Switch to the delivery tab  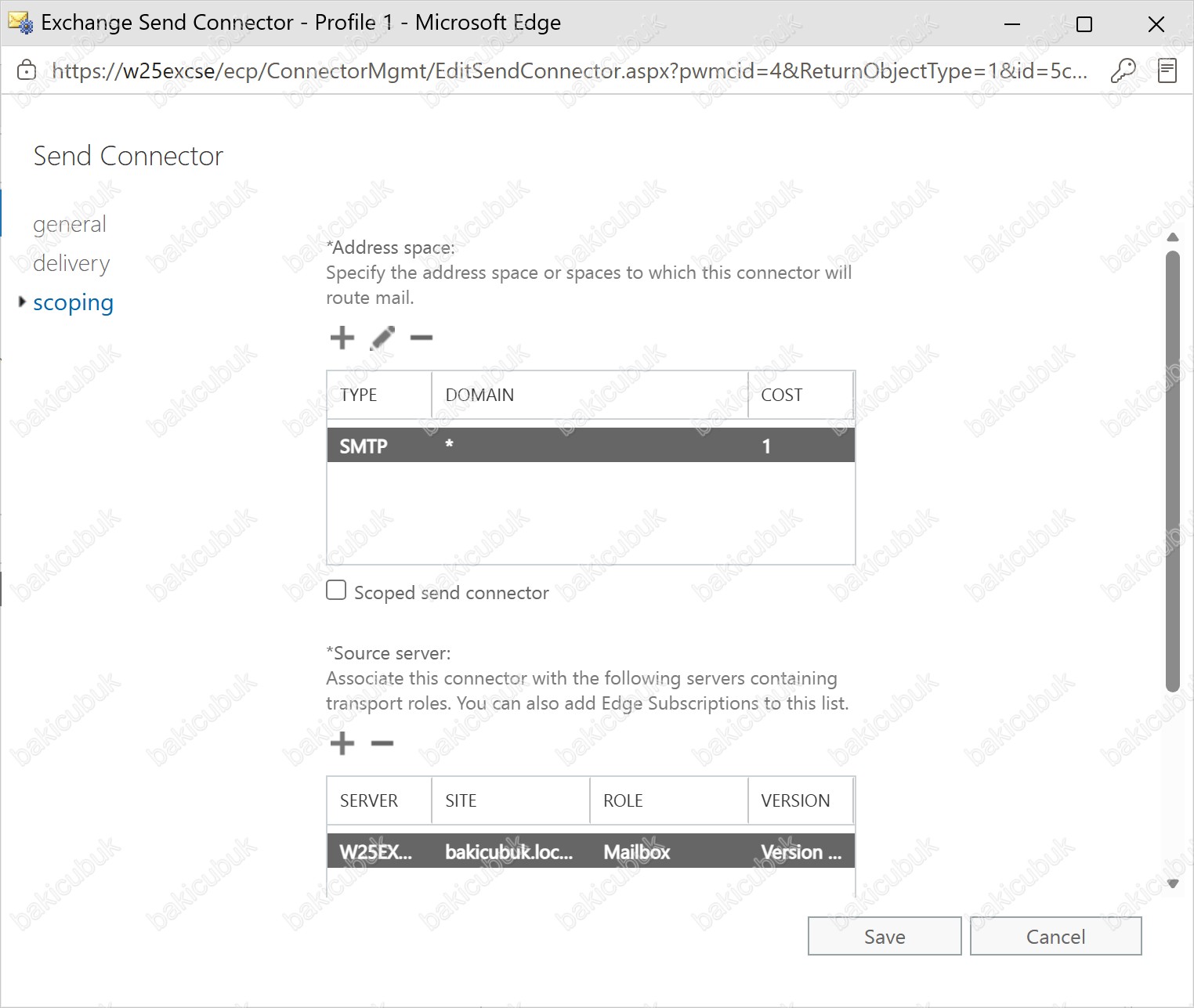coord(71,263)
